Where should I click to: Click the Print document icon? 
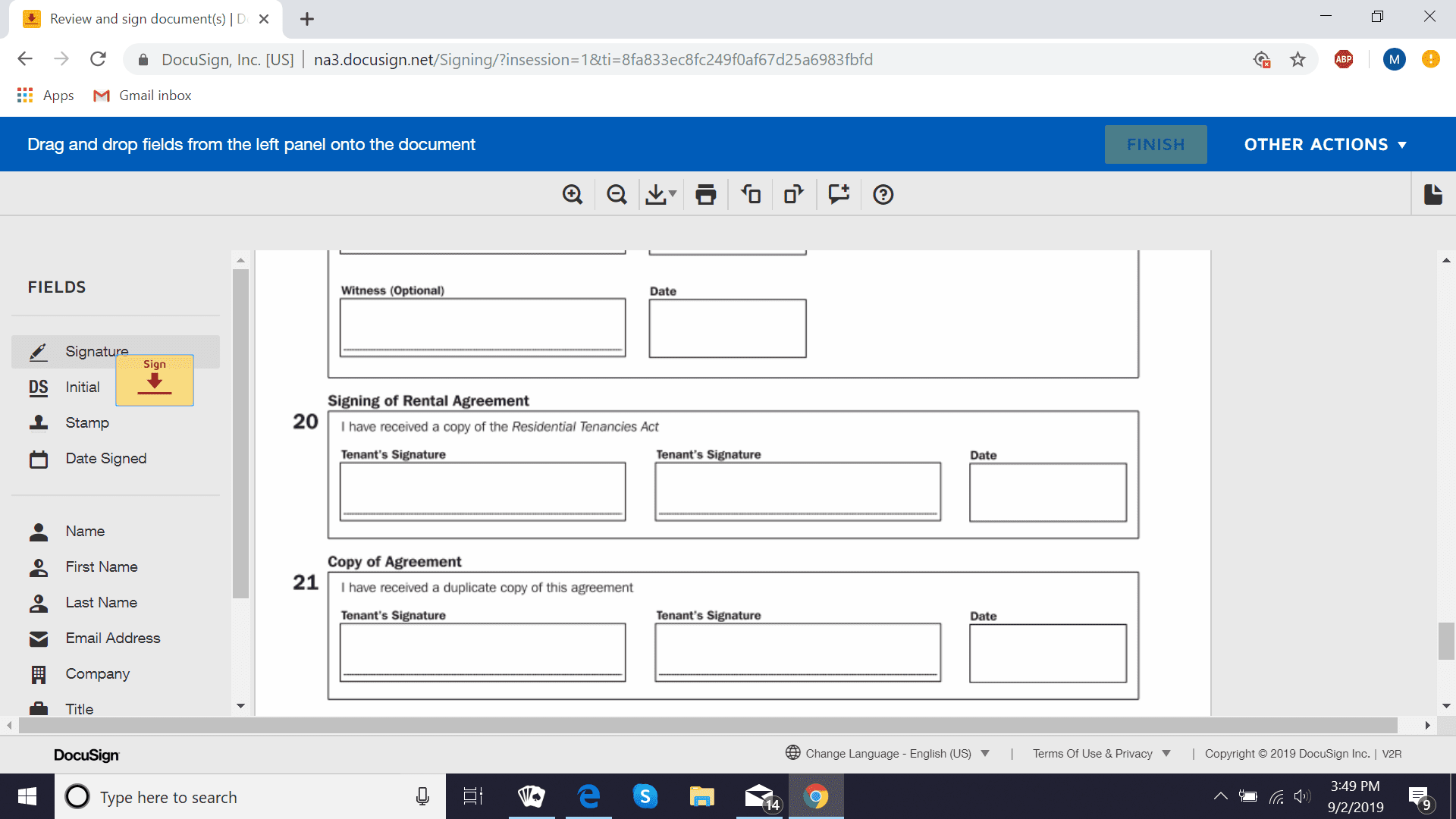coord(706,195)
